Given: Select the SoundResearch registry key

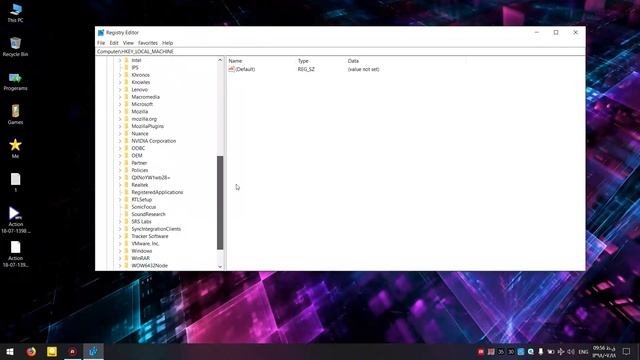Looking at the screenshot, I should point(148,214).
